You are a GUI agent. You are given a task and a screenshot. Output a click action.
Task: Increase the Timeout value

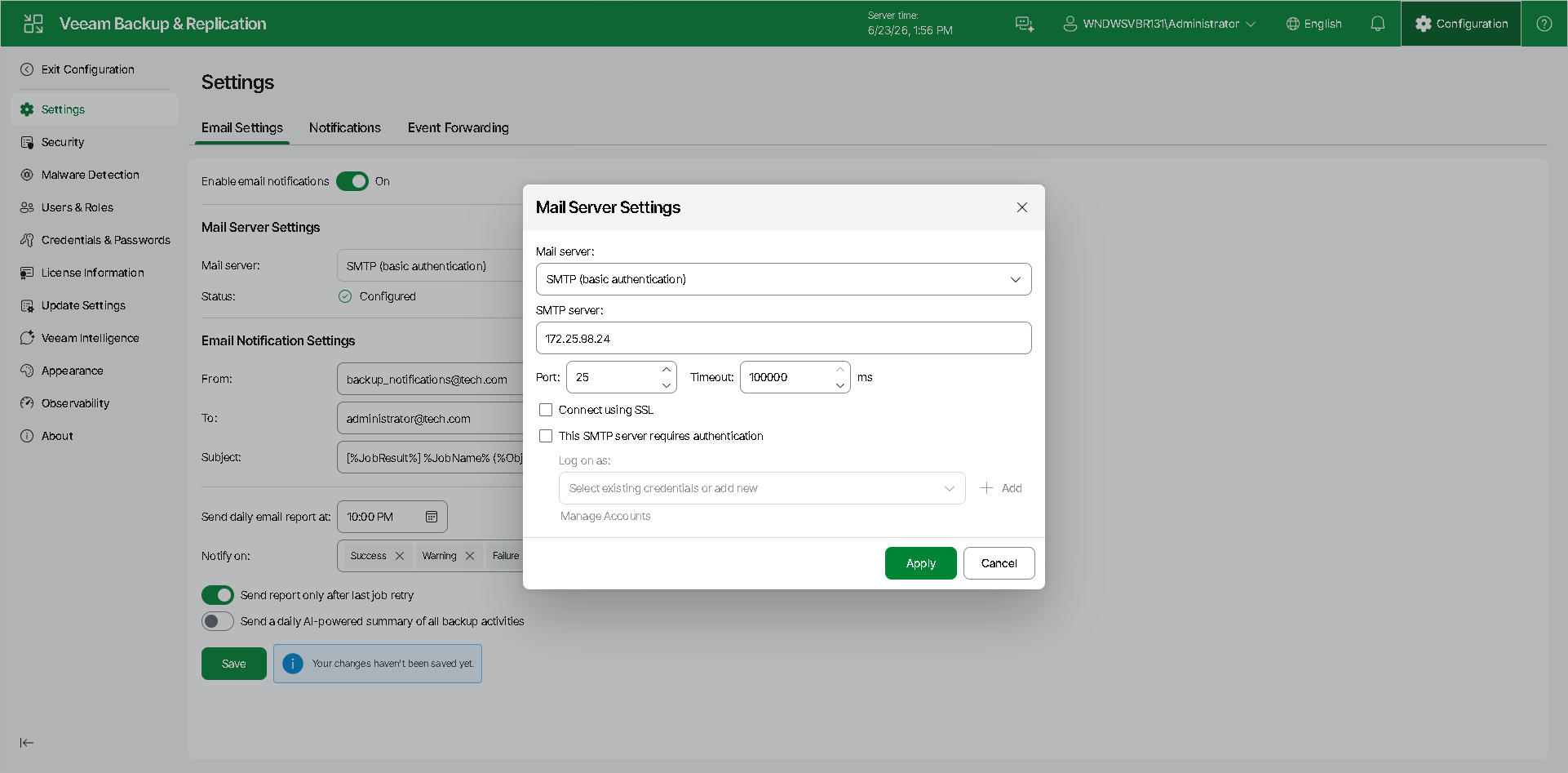point(840,370)
